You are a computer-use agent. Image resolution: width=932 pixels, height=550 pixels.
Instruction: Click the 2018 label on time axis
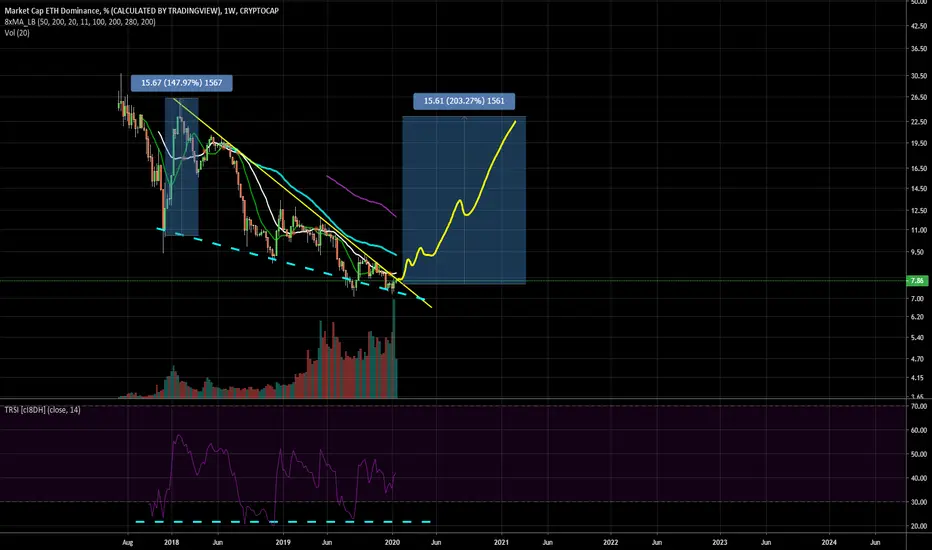pyautogui.click(x=171, y=542)
